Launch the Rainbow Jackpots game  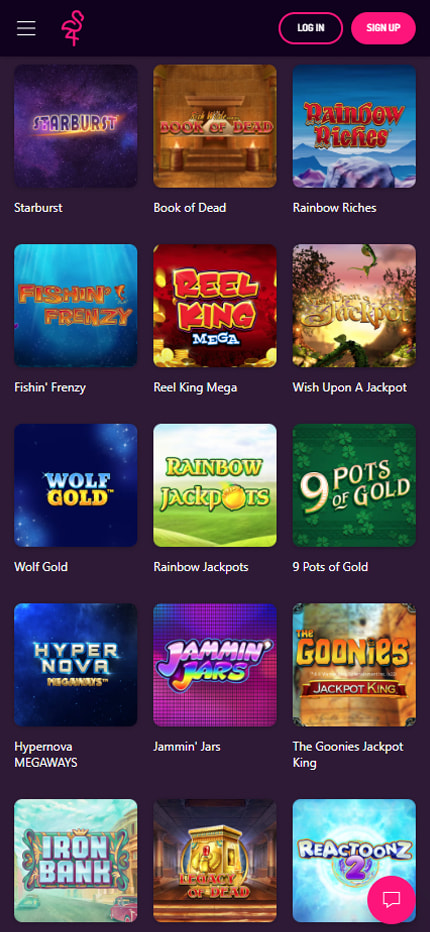tap(215, 485)
